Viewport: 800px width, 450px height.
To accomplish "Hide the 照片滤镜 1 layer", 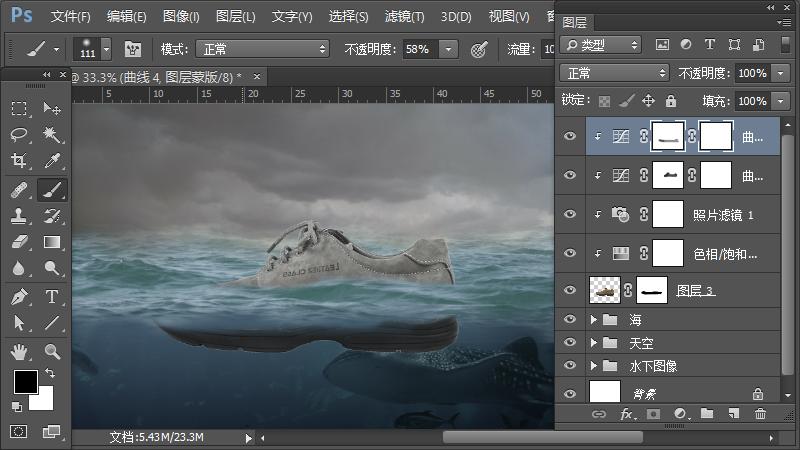I will tap(570, 214).
